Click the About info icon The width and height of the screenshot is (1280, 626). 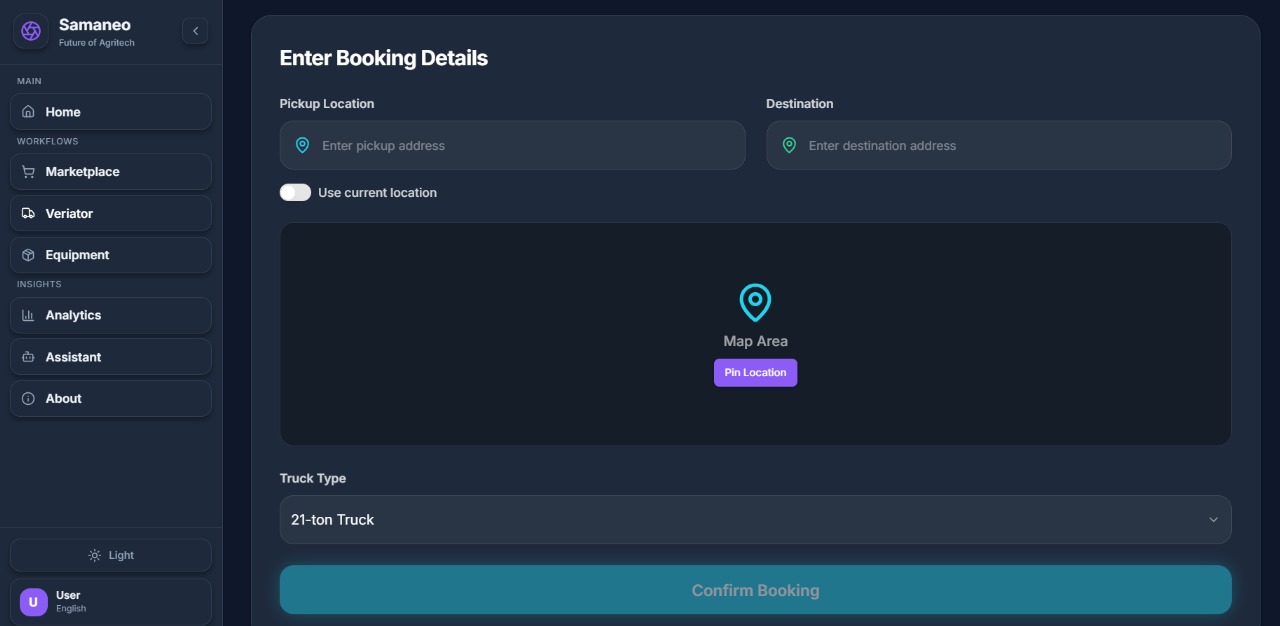[28, 399]
